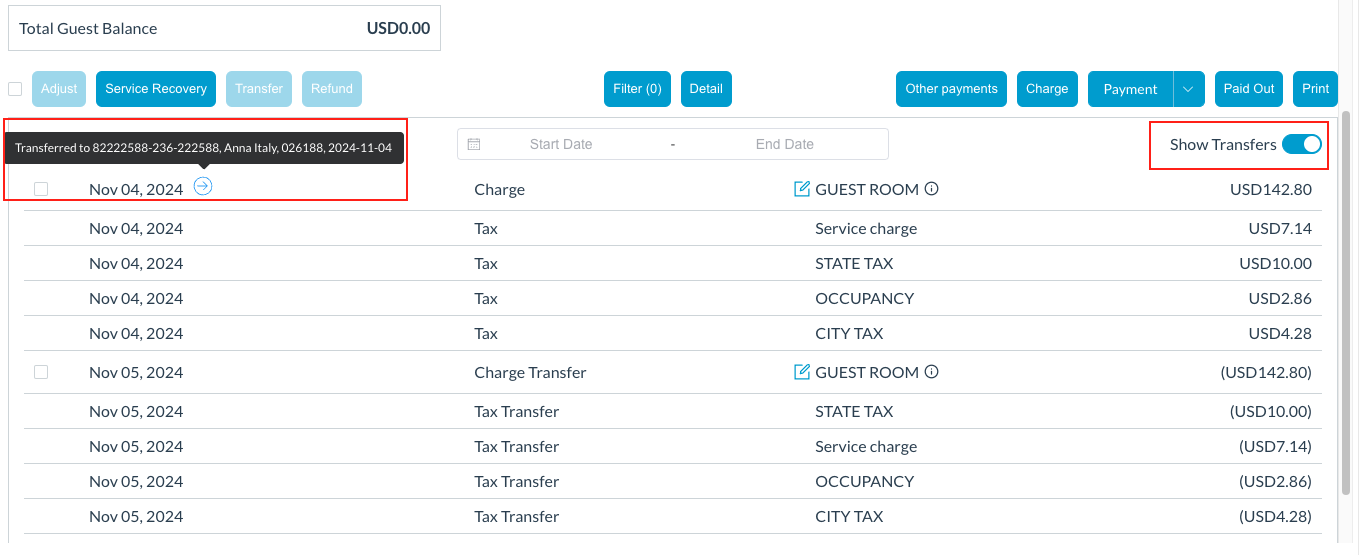The height and width of the screenshot is (555, 1359).
Task: Click edit icon on Nov 04 GUEST ROOM charge
Action: point(801,189)
